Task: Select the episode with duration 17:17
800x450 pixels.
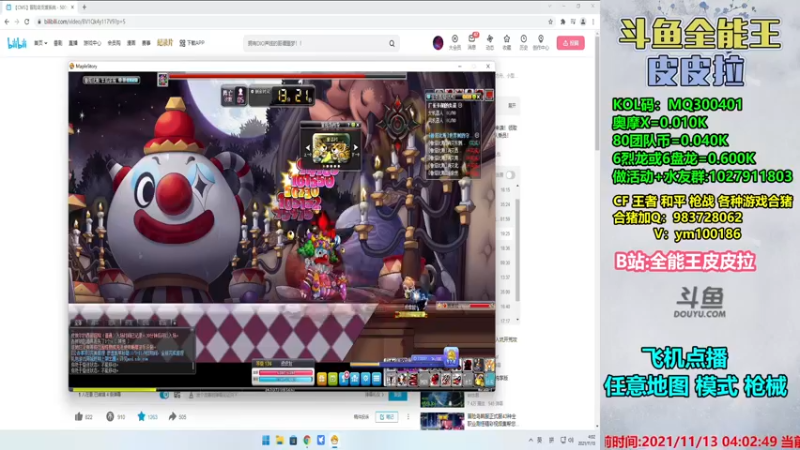Action: tap(505, 321)
